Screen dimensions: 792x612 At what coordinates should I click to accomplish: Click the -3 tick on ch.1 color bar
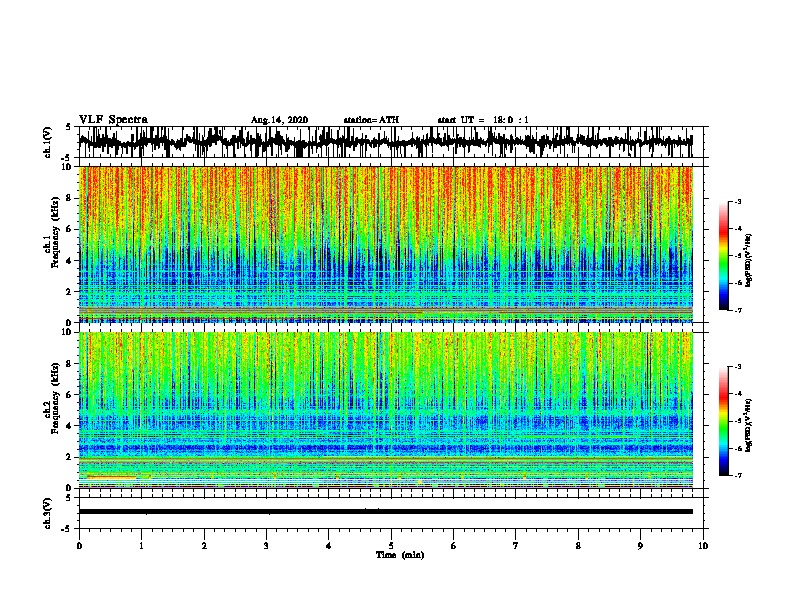(737, 201)
